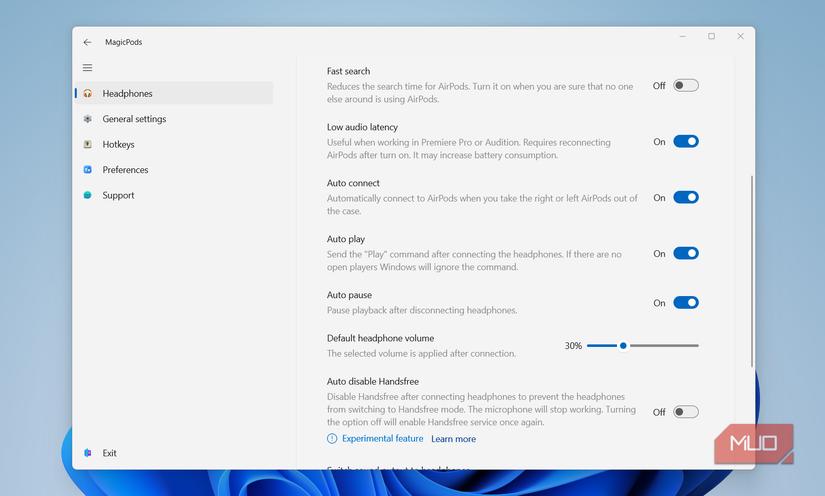
Task: Click the Experimental feature info icon
Action: (332, 439)
